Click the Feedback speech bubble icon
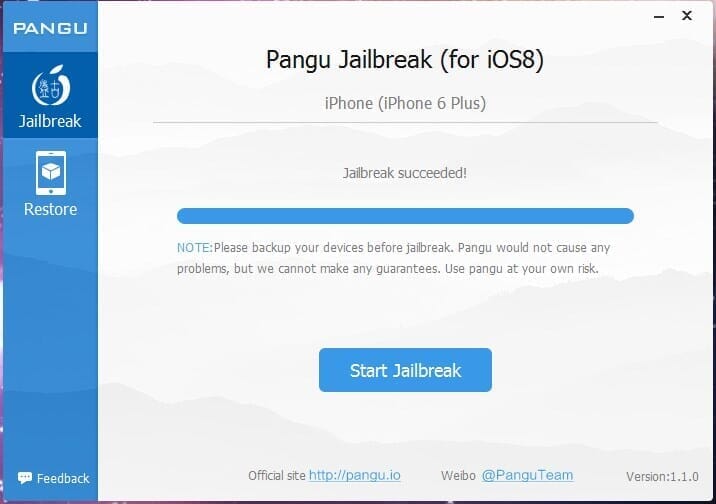 tap(25, 478)
